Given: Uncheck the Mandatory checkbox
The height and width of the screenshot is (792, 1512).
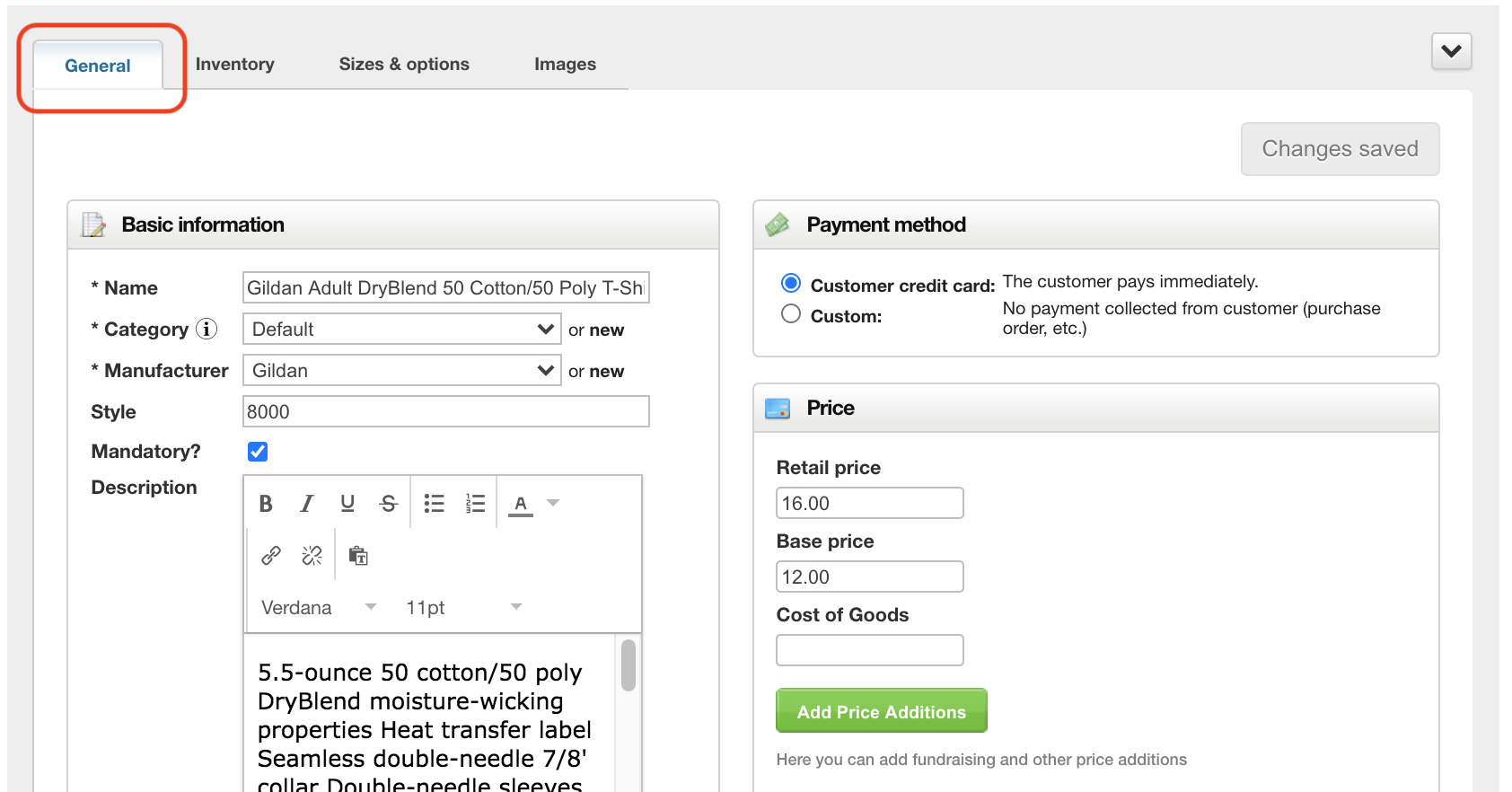Looking at the screenshot, I should click(x=258, y=452).
